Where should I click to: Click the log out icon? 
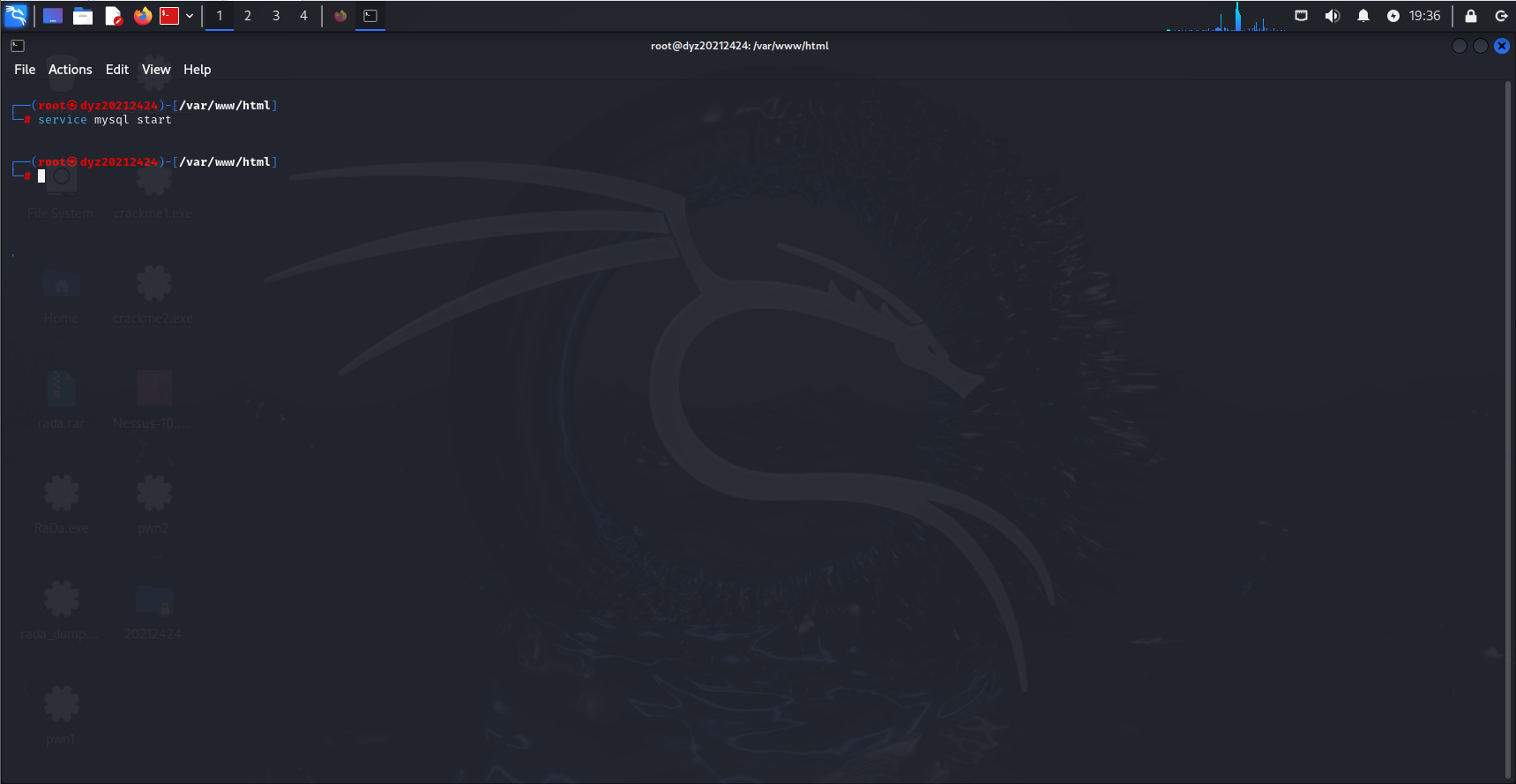(1501, 16)
